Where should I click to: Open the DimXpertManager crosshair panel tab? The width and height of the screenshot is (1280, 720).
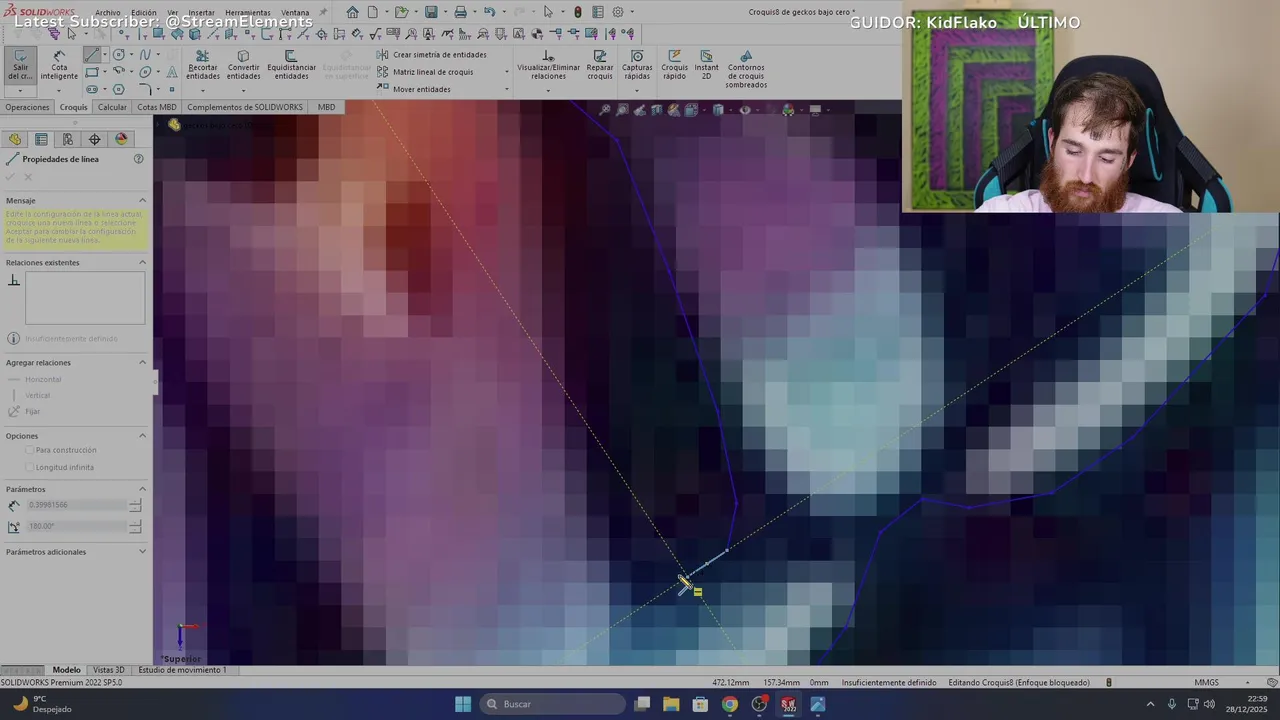tap(94, 140)
